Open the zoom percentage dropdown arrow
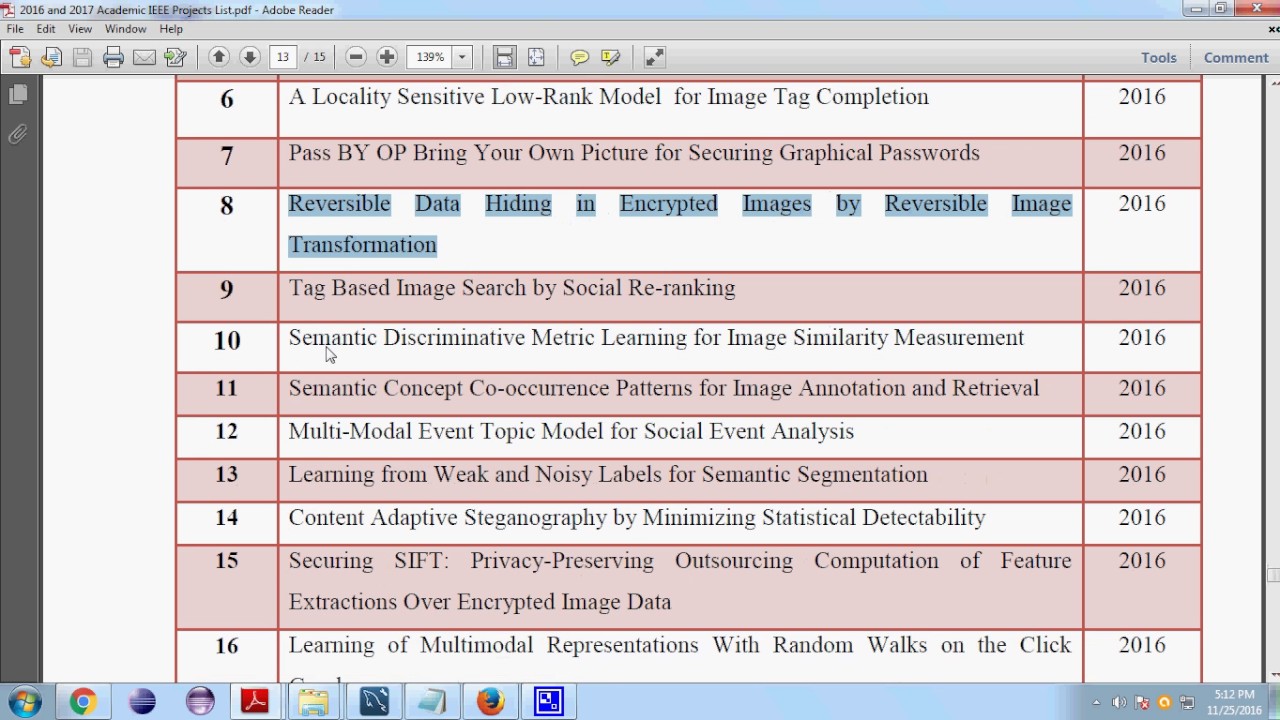Viewport: 1280px width, 720px height. click(x=462, y=57)
